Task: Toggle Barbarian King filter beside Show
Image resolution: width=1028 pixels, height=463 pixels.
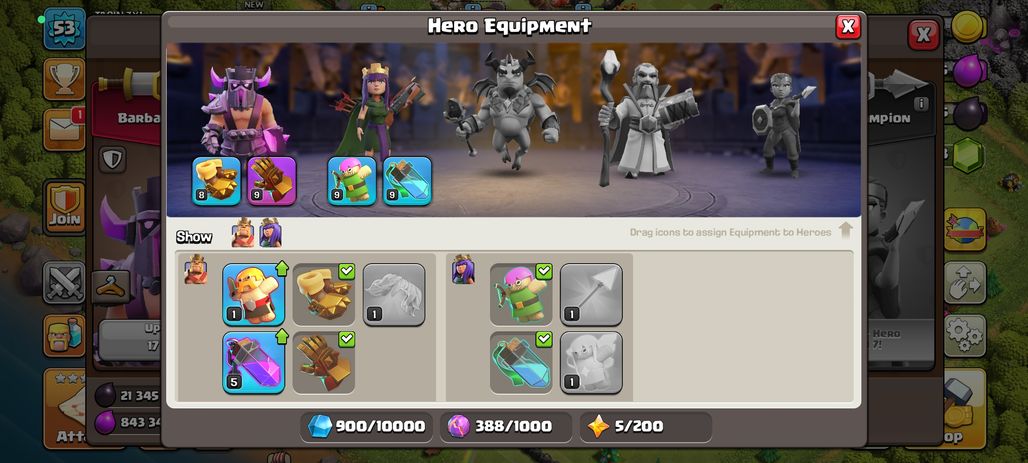Action: [x=243, y=233]
